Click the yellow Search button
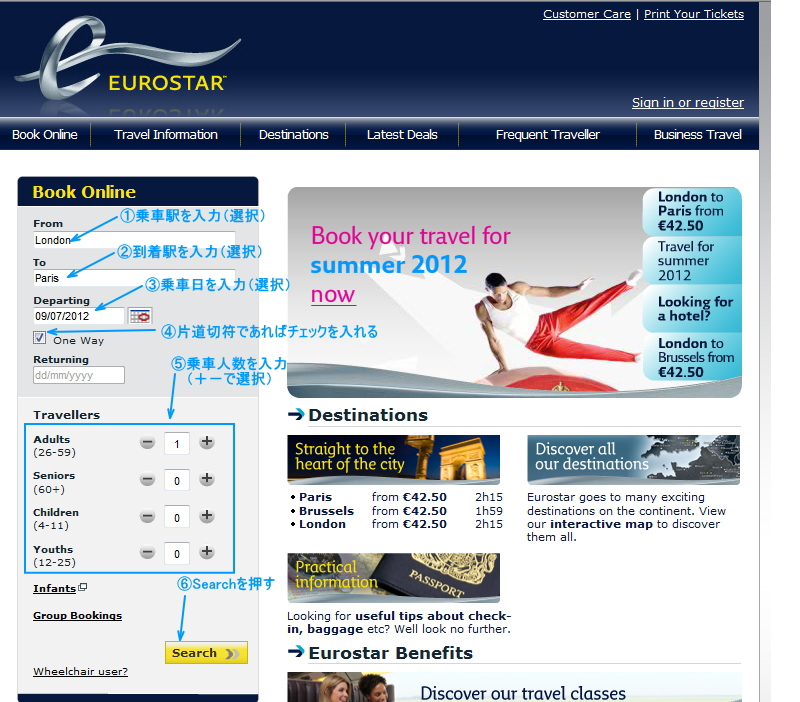 pyautogui.click(x=206, y=653)
